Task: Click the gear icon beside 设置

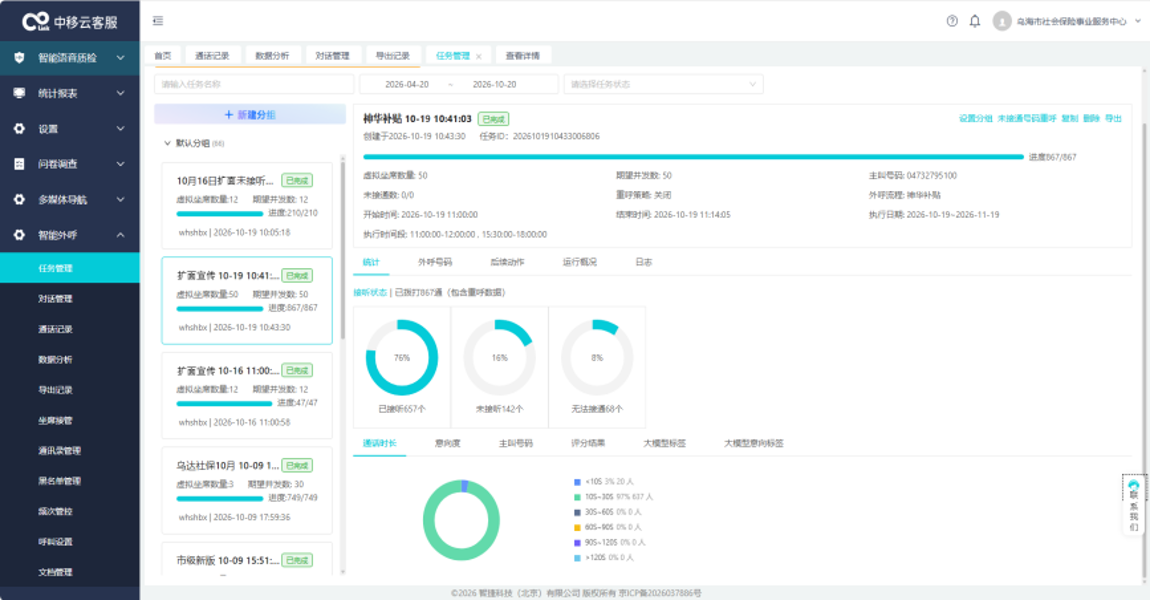Action: [x=19, y=129]
